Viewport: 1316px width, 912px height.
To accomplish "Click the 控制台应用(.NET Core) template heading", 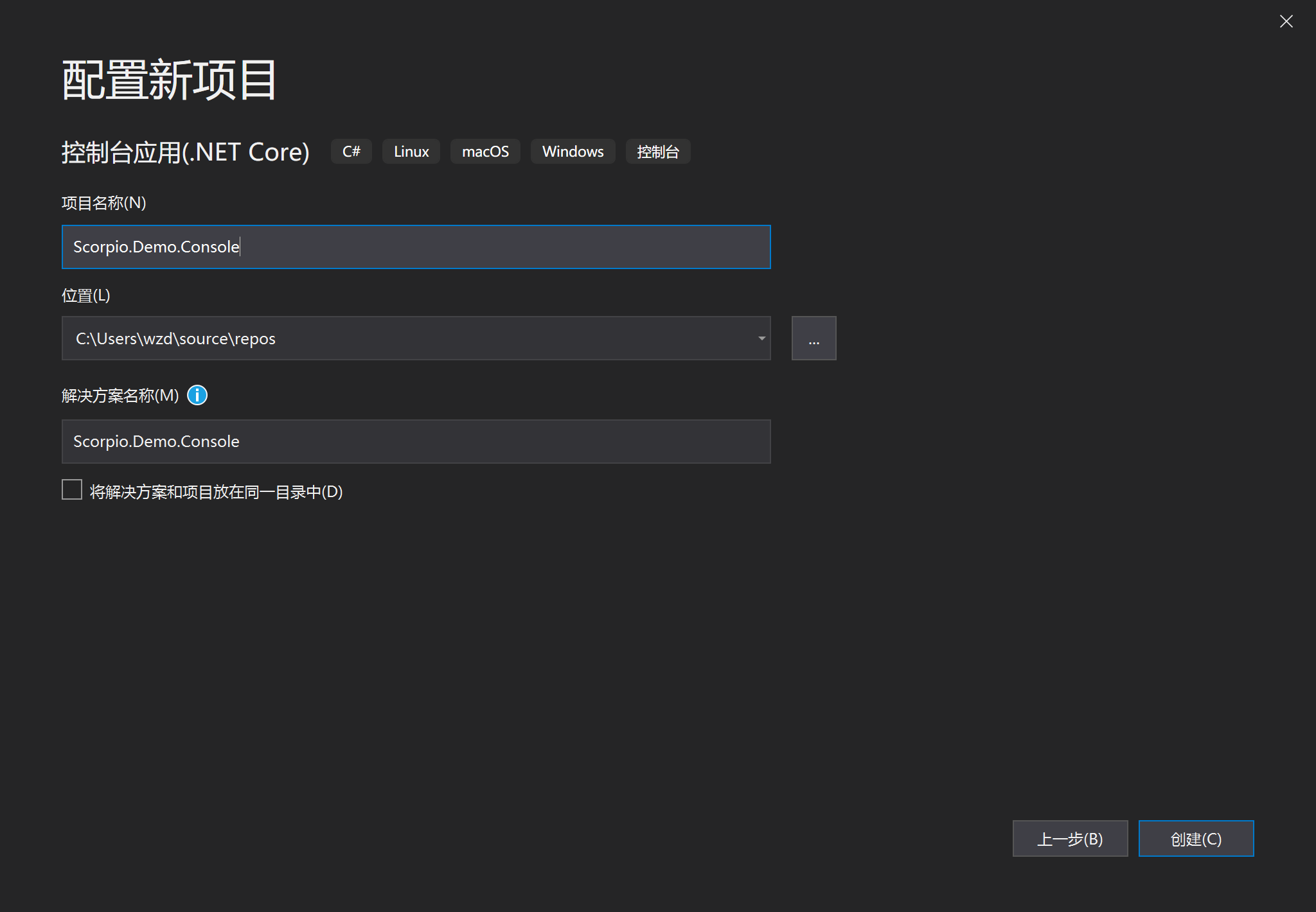I will (185, 152).
